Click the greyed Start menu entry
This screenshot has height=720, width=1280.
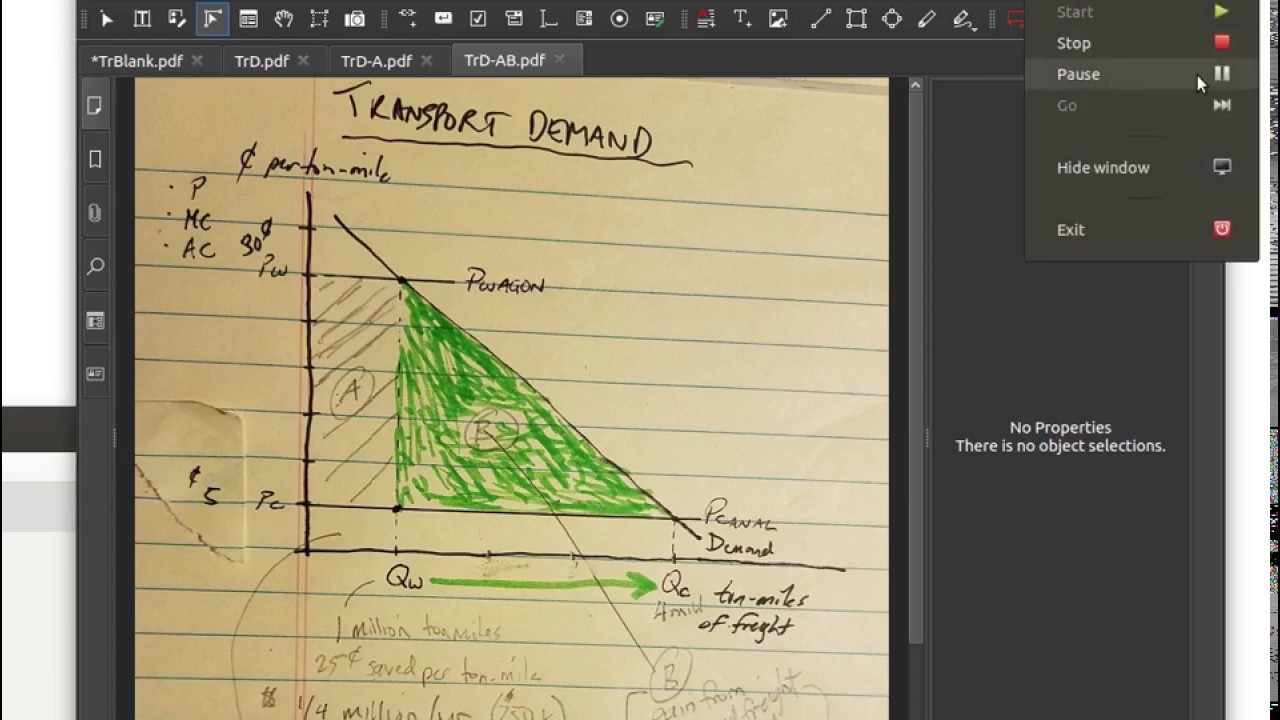[x=1142, y=12]
